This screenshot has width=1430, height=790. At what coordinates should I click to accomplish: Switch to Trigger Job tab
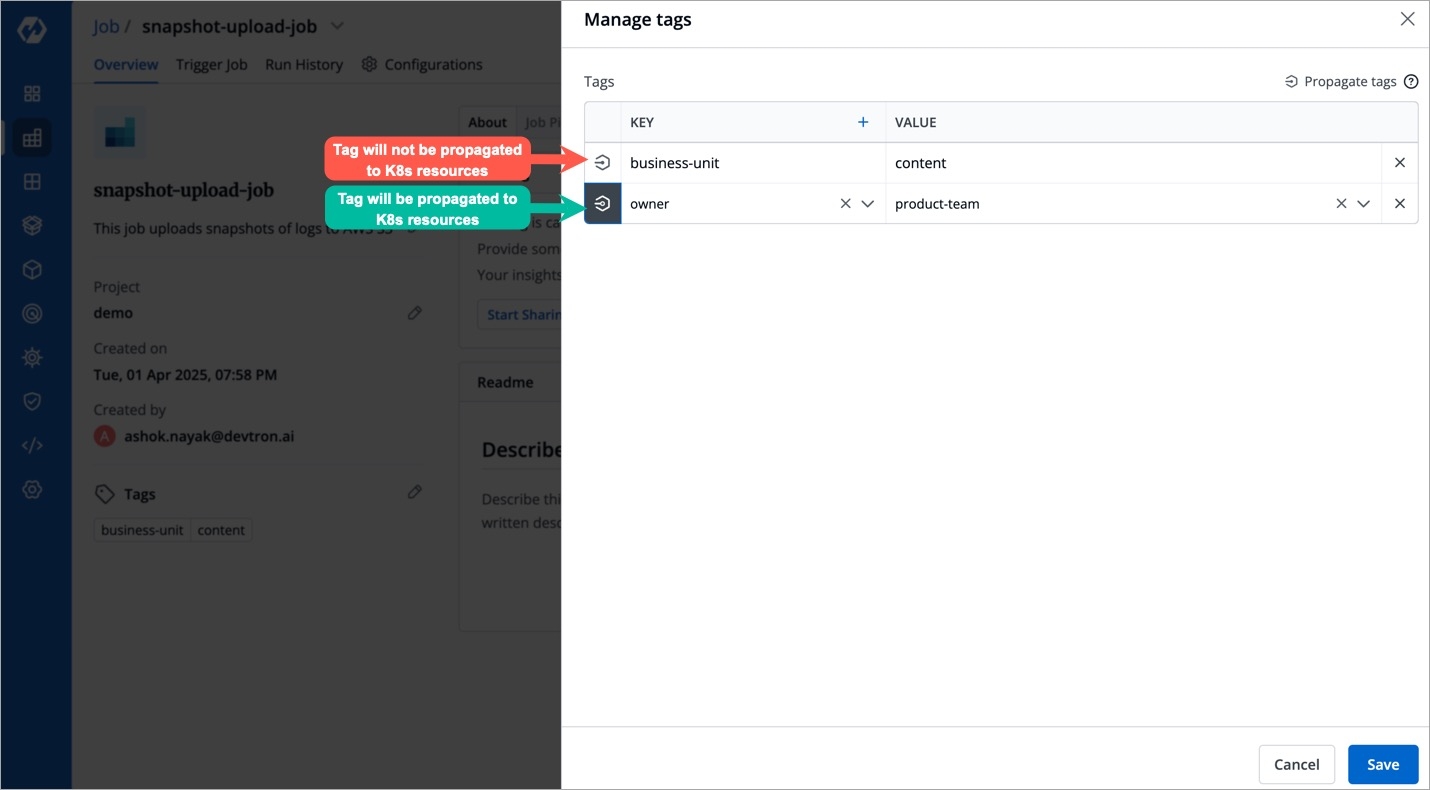pyautogui.click(x=211, y=64)
